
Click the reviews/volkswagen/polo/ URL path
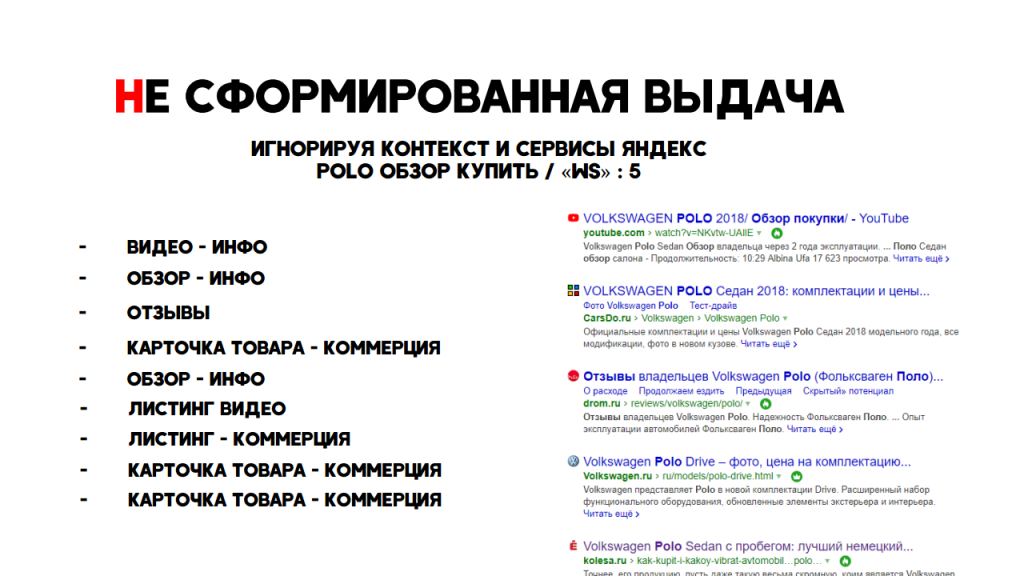coord(686,404)
